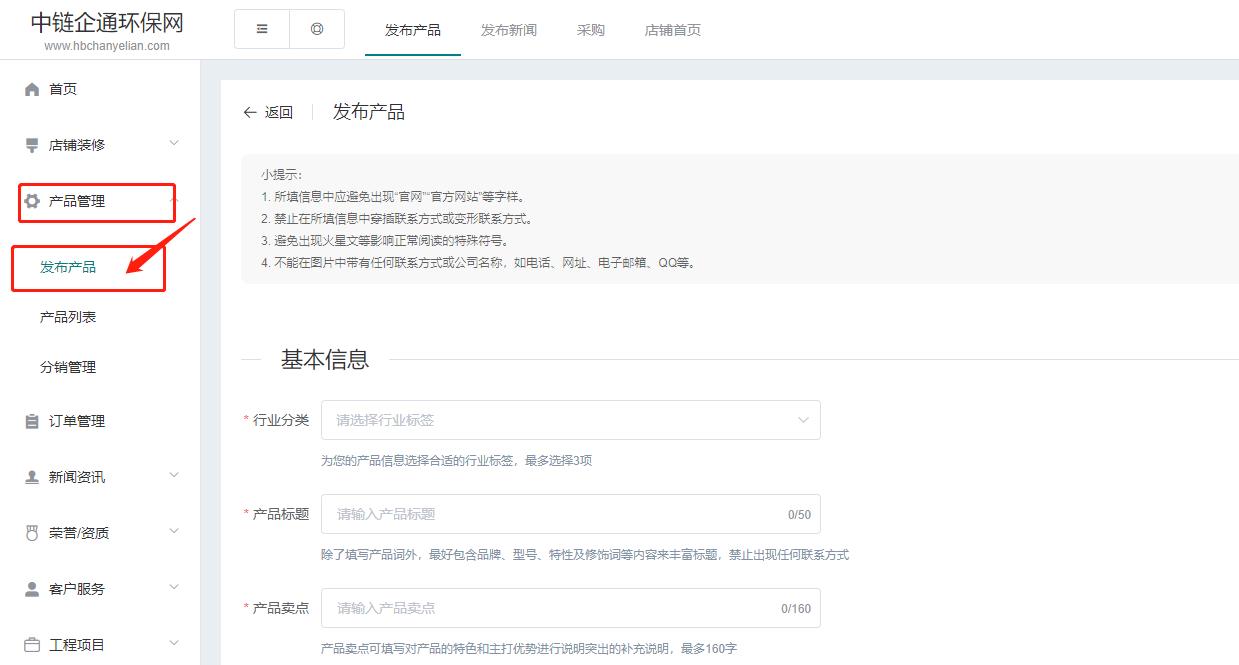Image resolution: width=1239 pixels, height=665 pixels.
Task: Click the house icon beside 首页
Action: [x=32, y=89]
